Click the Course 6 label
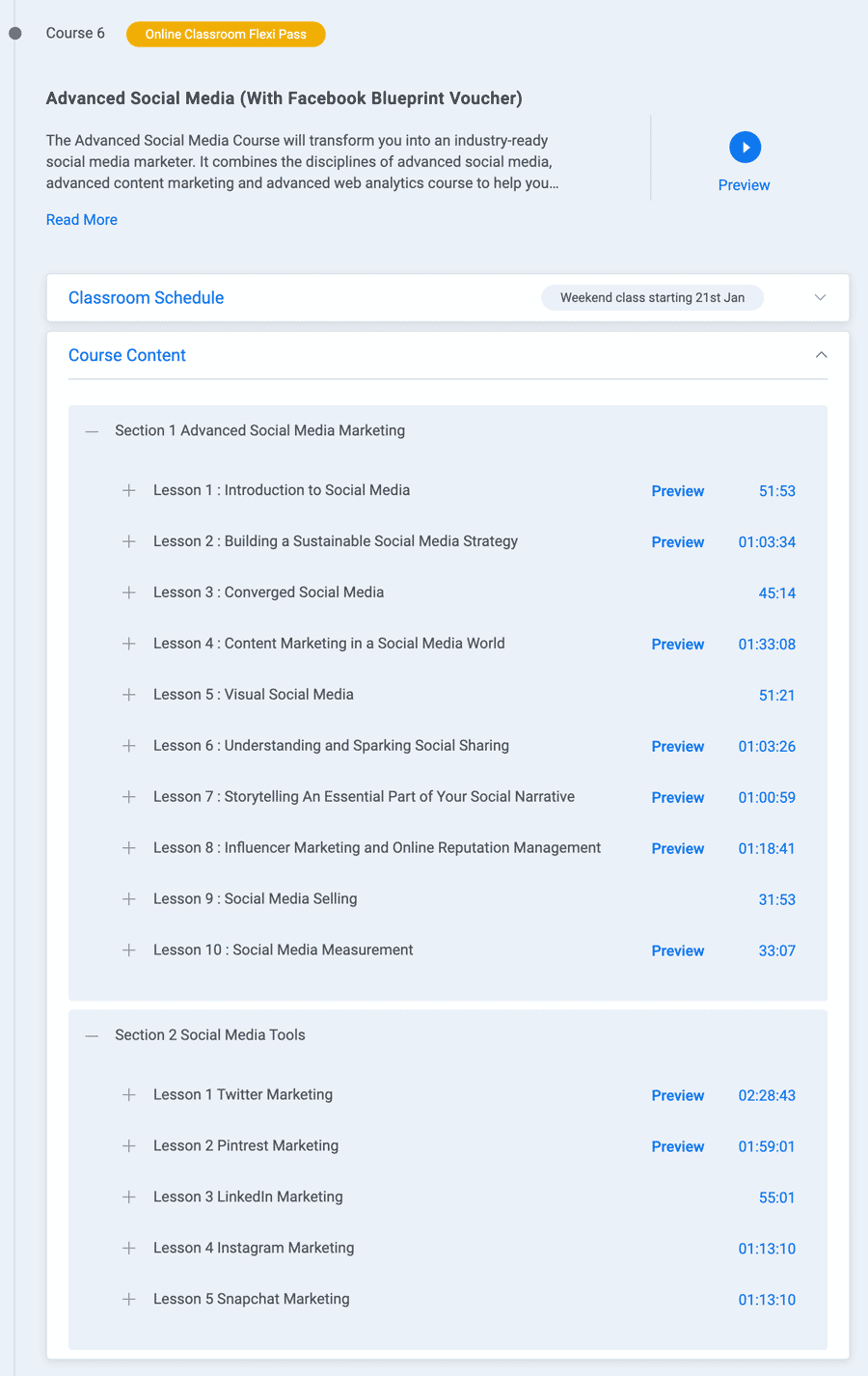The height and width of the screenshot is (1376, 868). click(75, 33)
